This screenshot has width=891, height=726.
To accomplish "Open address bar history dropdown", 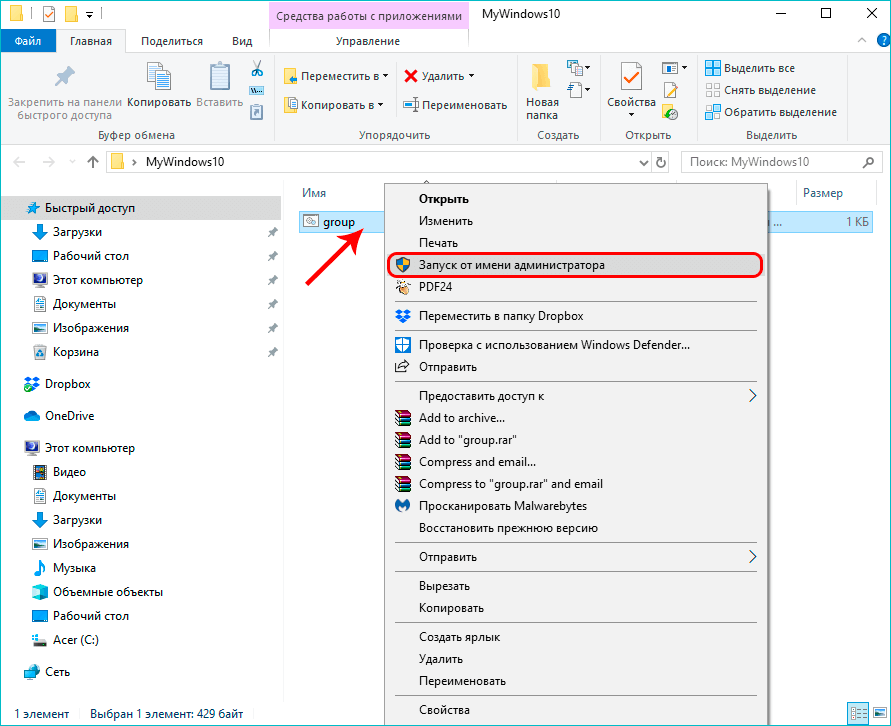I will [643, 162].
